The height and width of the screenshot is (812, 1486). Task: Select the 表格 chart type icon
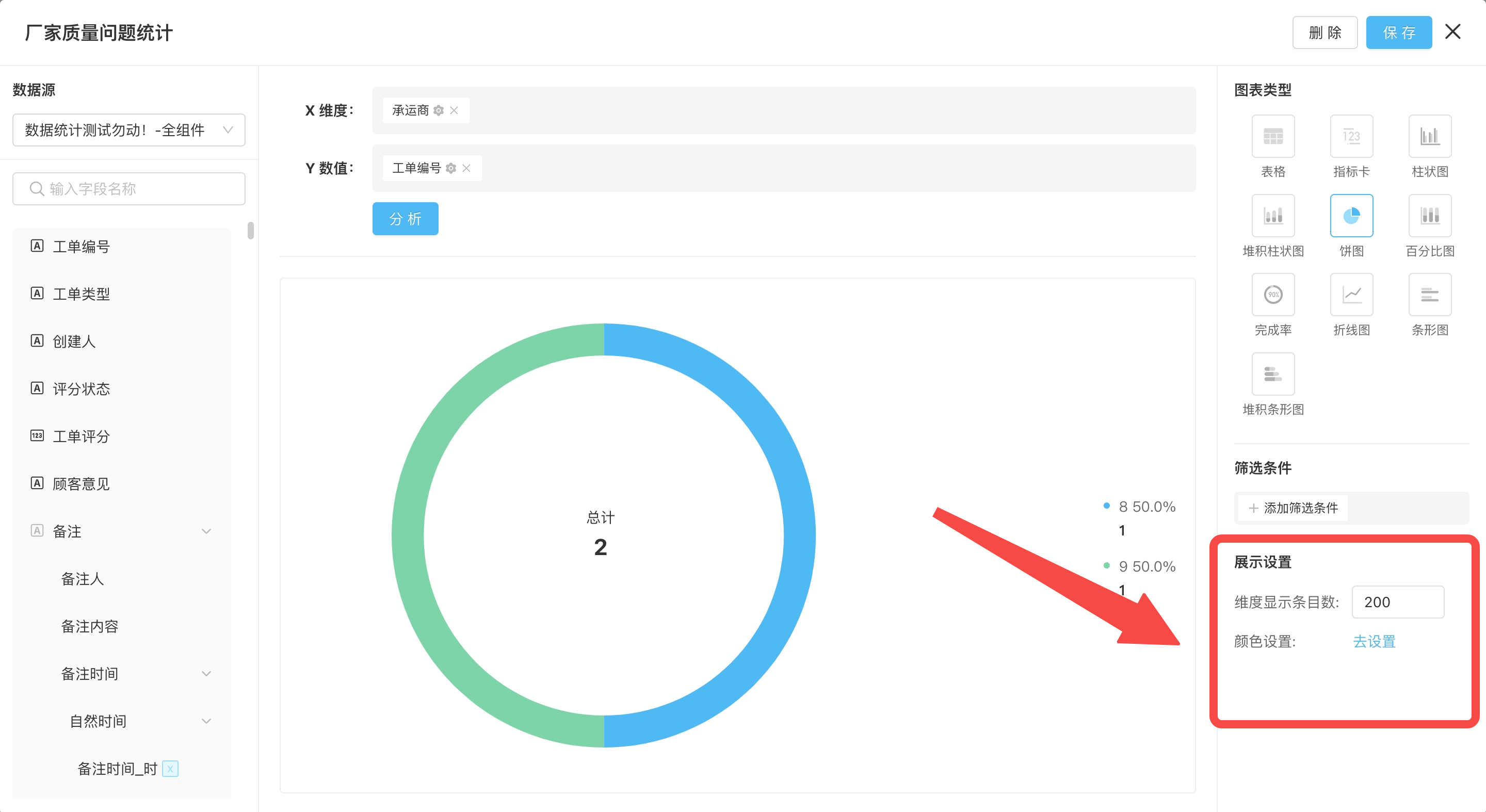coord(1272,136)
